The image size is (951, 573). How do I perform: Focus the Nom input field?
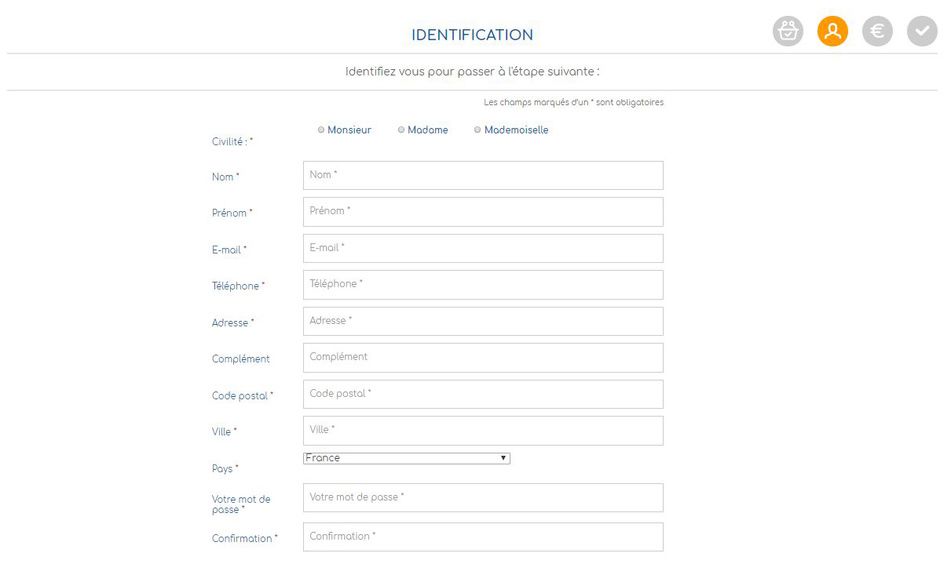coord(482,175)
